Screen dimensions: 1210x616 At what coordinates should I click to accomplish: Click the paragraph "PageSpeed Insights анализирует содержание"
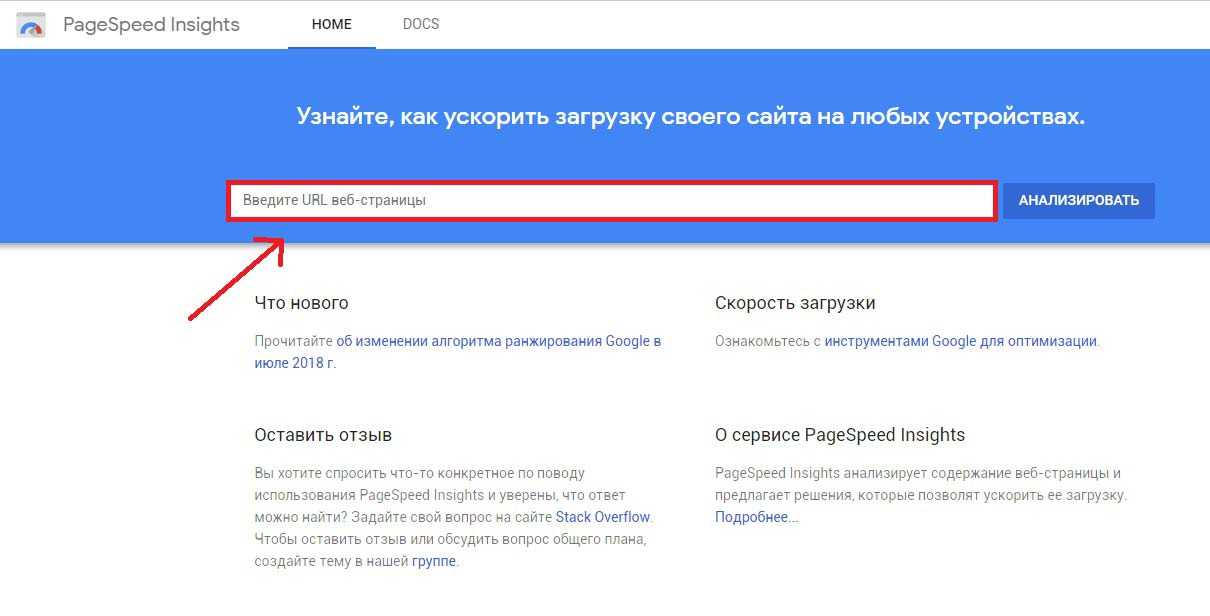pos(918,483)
